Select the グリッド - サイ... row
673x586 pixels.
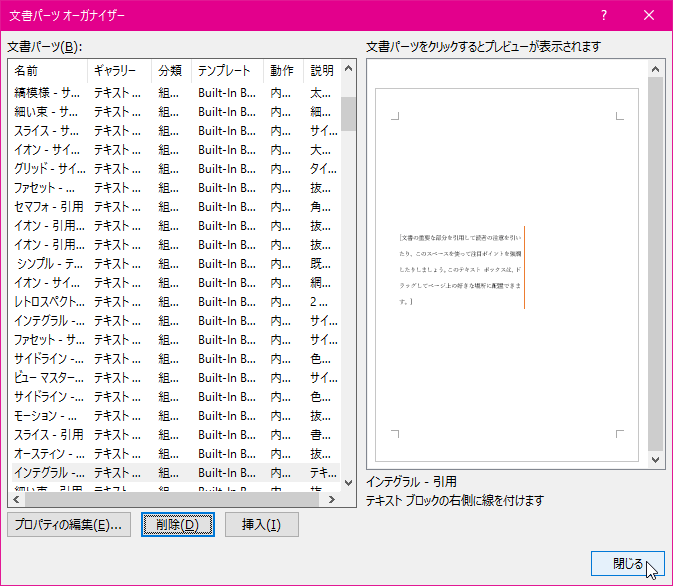click(x=176, y=169)
